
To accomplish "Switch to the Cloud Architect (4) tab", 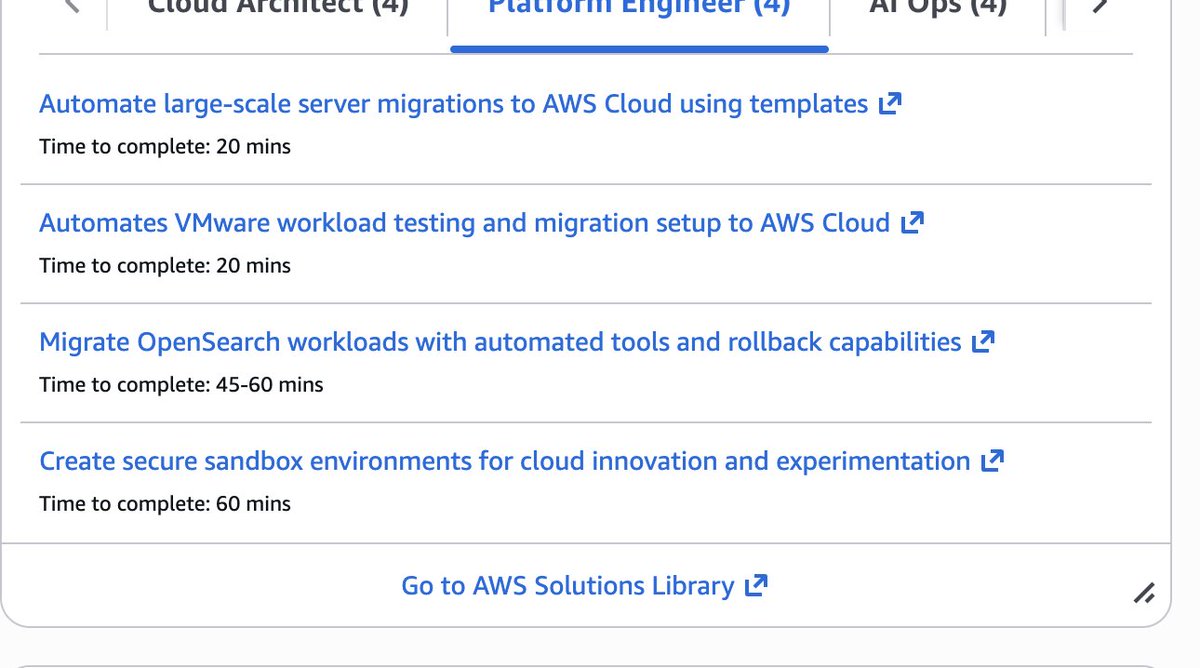I will pos(278,8).
